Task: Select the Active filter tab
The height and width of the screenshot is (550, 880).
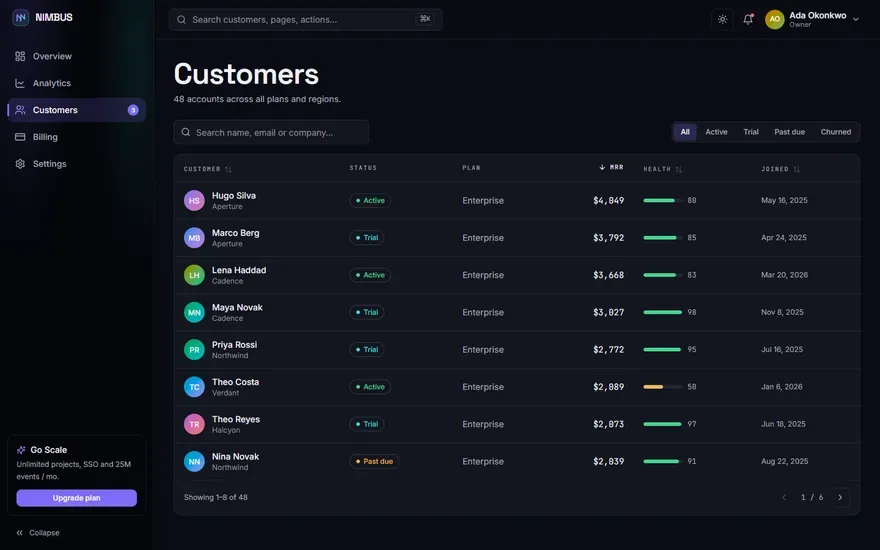Action: 716,132
